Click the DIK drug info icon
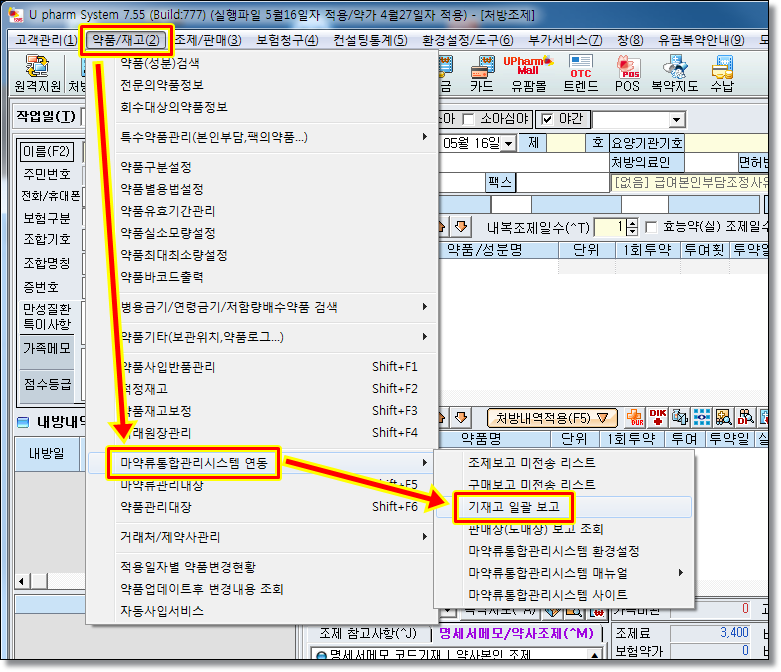The width and height of the screenshot is (781, 672). pos(657,417)
